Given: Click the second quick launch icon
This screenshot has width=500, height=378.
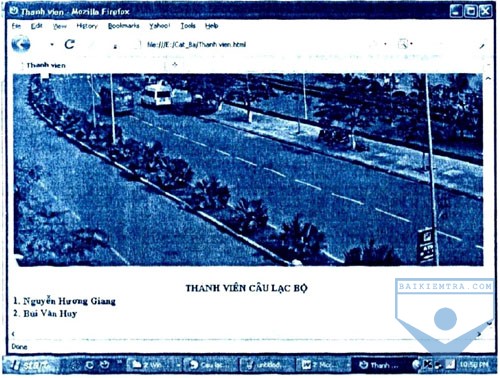Looking at the screenshot, I should (89, 365).
